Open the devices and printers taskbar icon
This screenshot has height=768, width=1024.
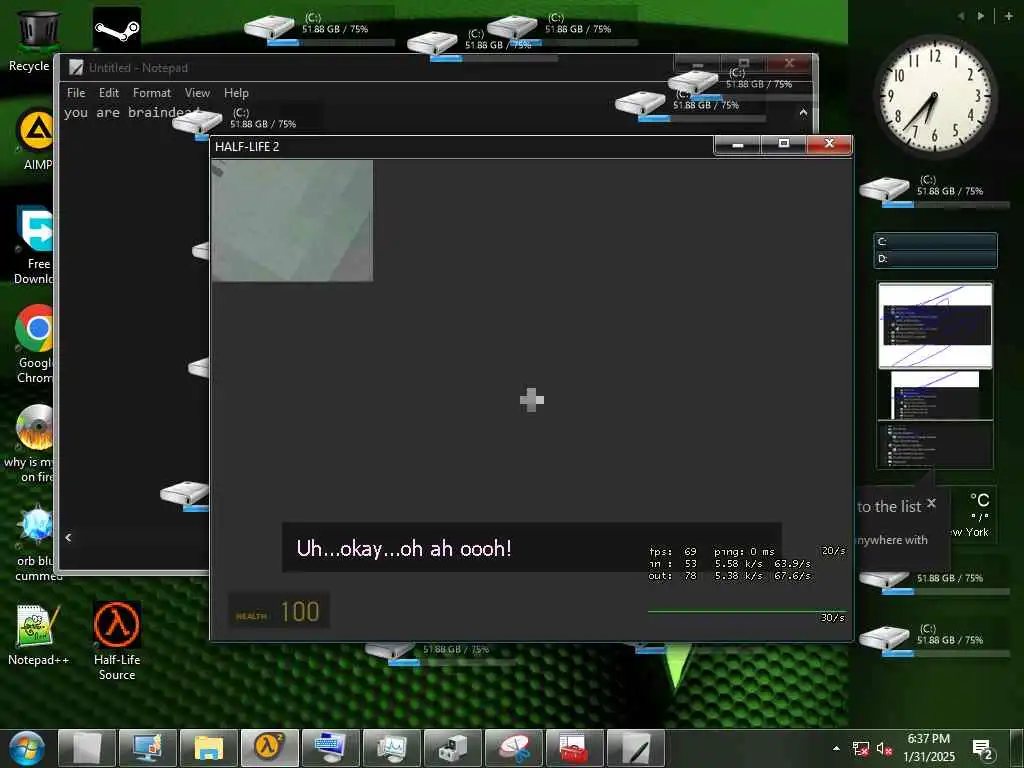(453, 748)
